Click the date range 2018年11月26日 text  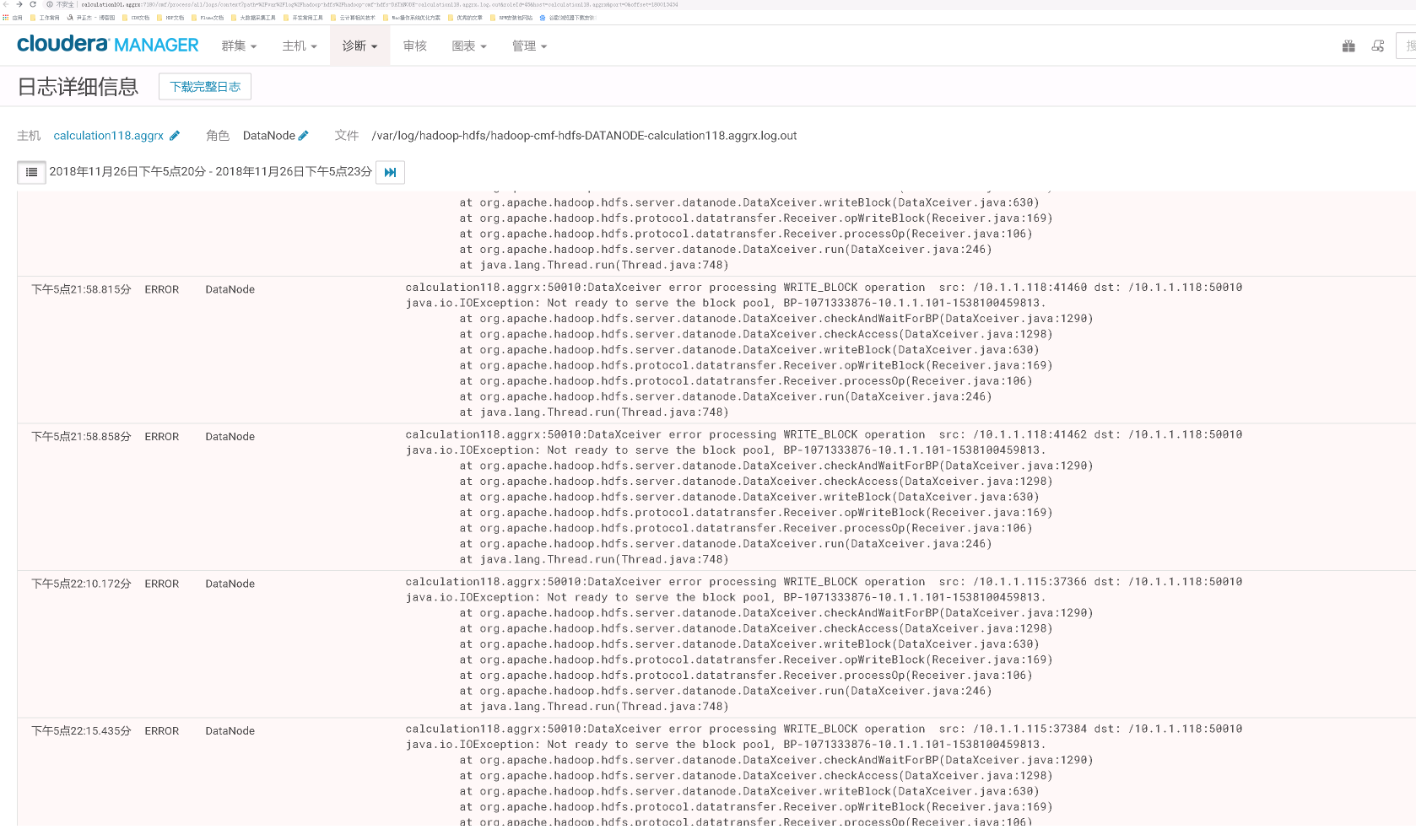pyautogui.click(x=210, y=171)
